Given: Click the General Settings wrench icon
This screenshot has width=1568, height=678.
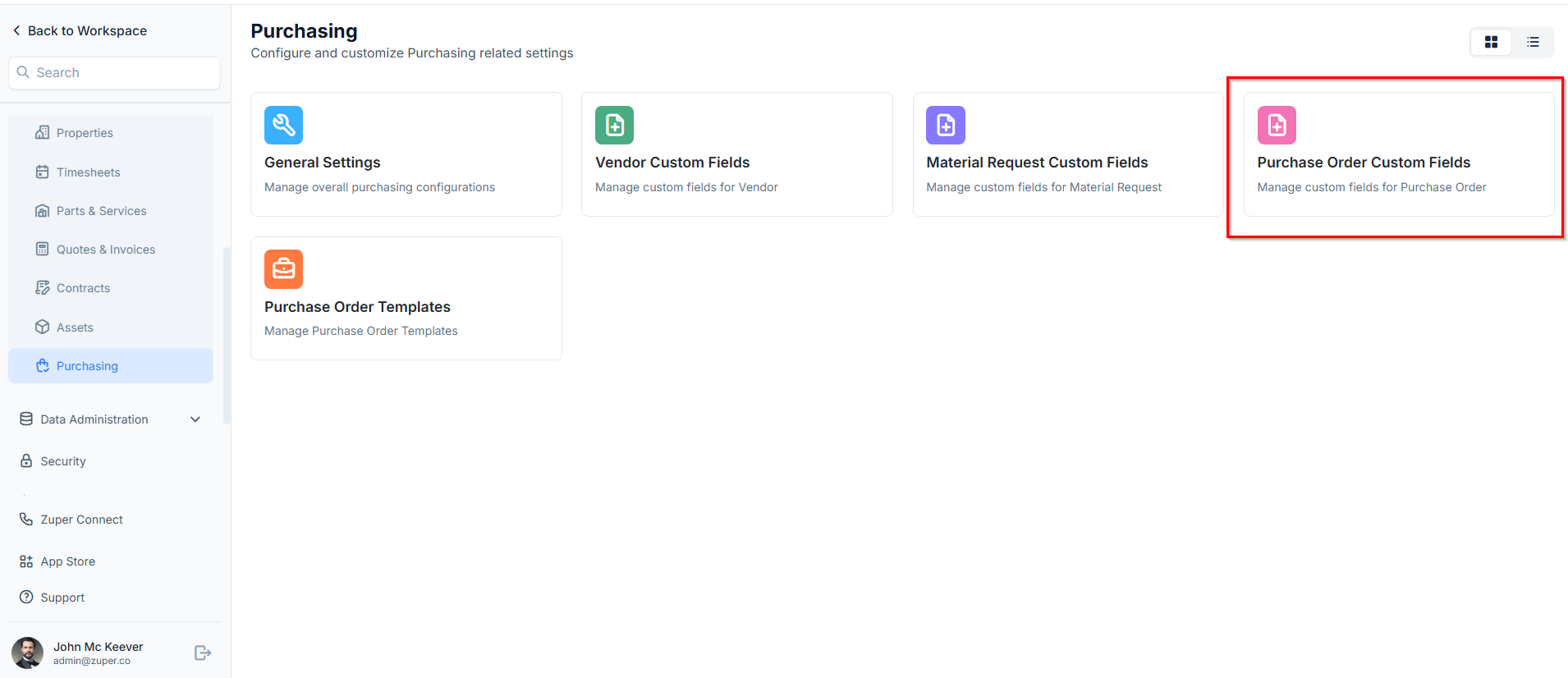Looking at the screenshot, I should pos(283,125).
